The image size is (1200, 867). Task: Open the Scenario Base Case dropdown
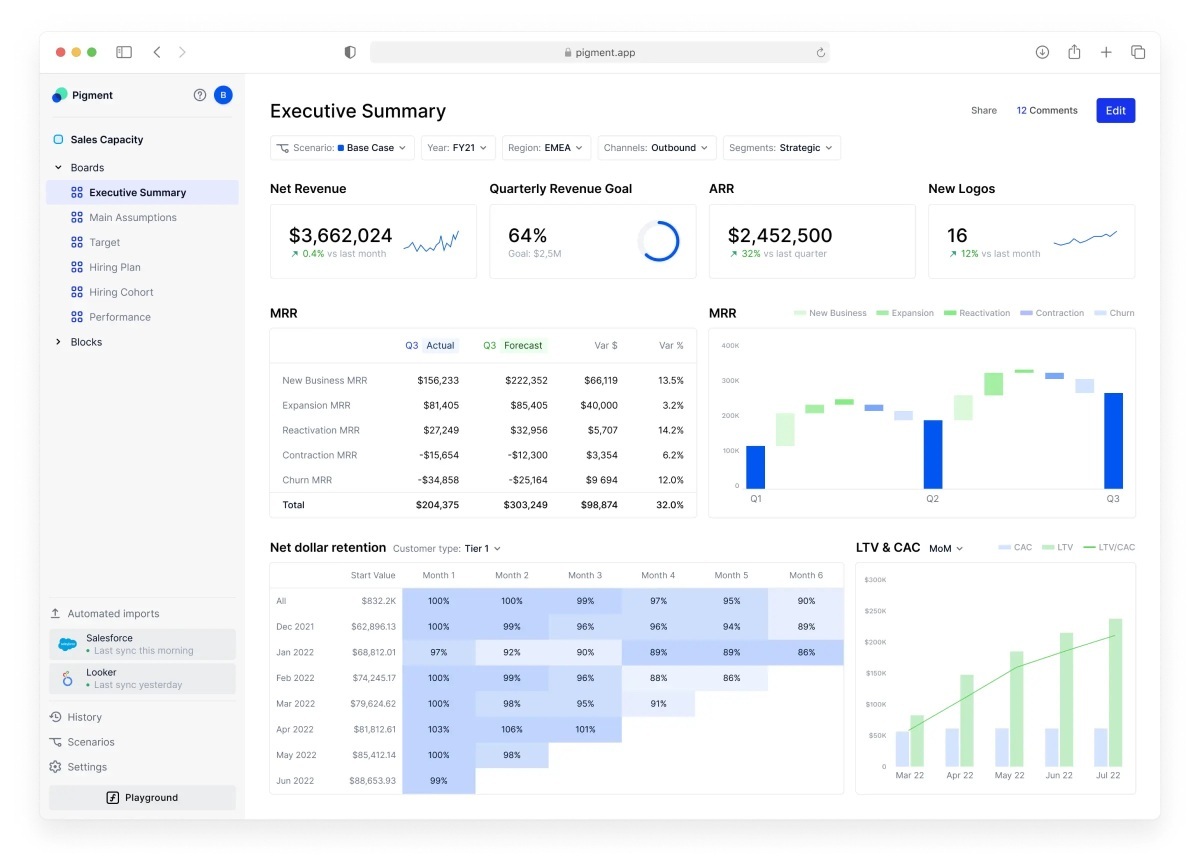342,148
